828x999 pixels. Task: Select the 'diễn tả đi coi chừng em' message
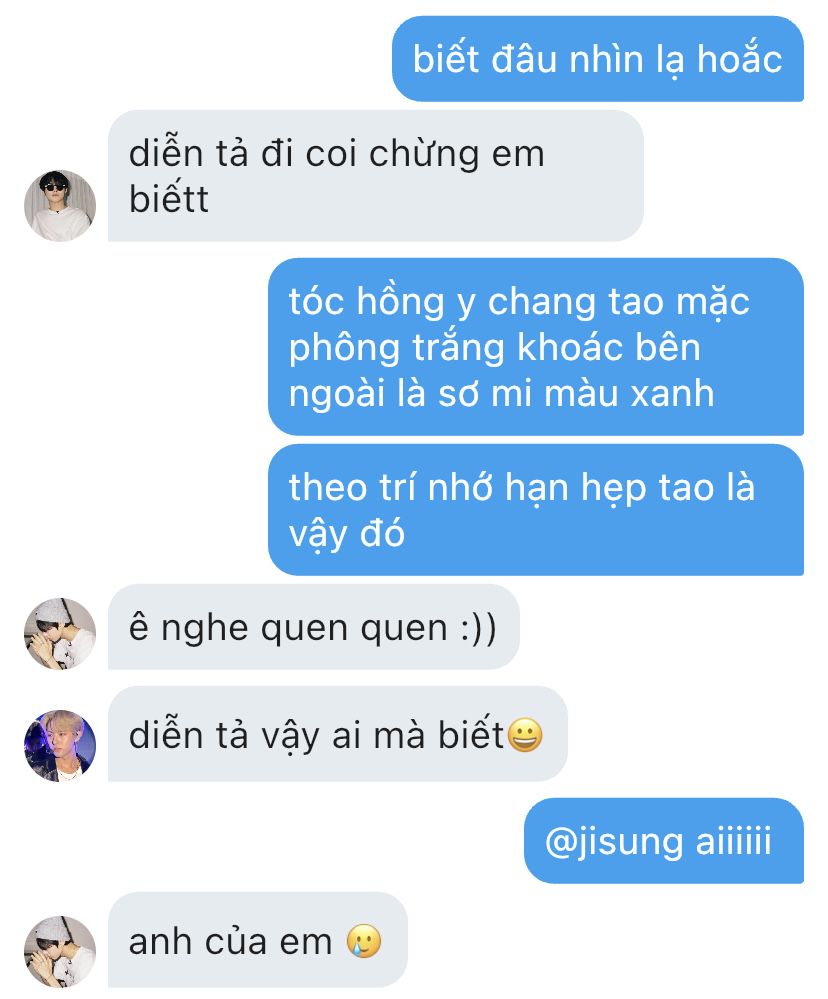(375, 176)
